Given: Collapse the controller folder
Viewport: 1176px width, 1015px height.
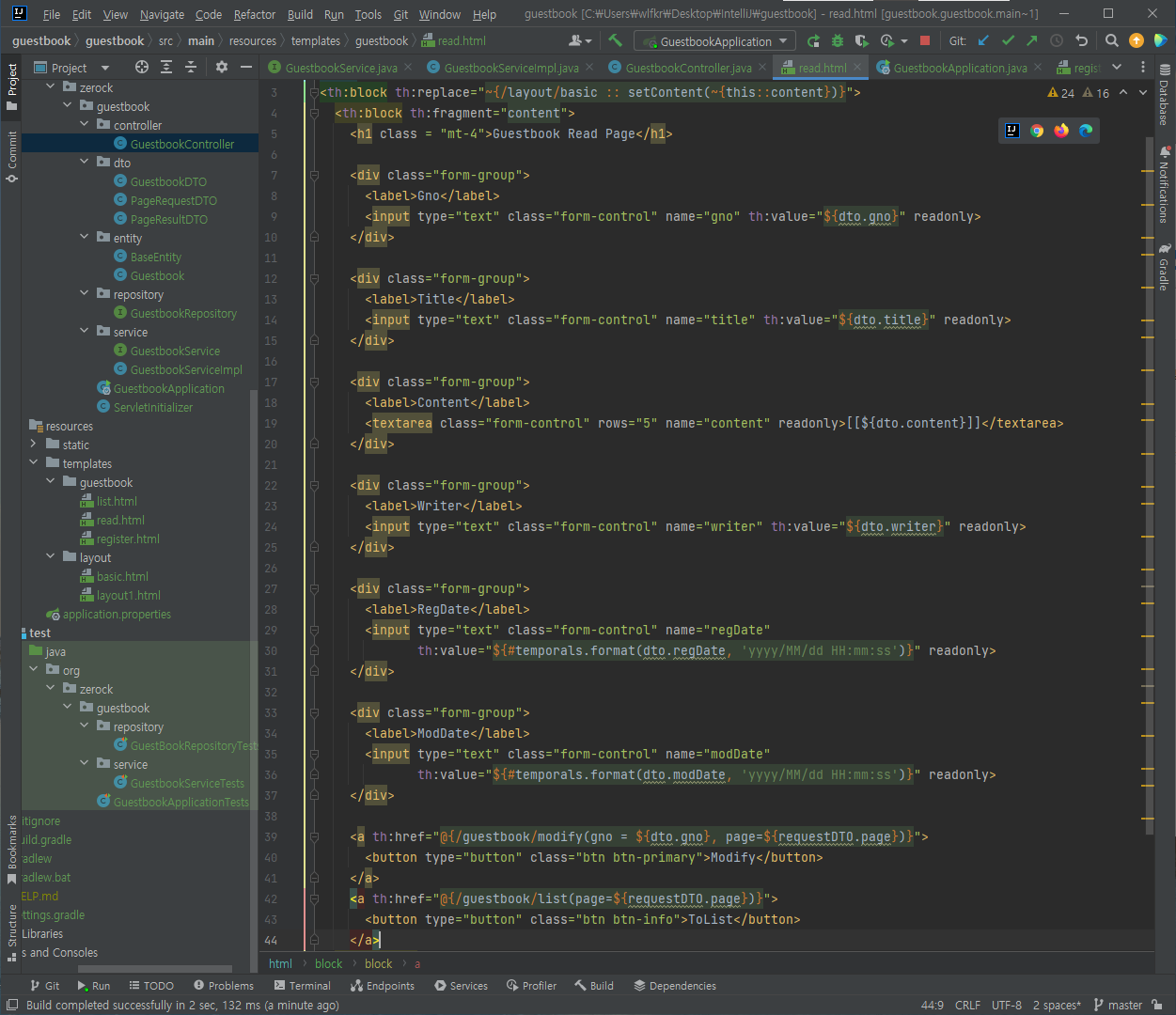Looking at the screenshot, I should coord(85,124).
